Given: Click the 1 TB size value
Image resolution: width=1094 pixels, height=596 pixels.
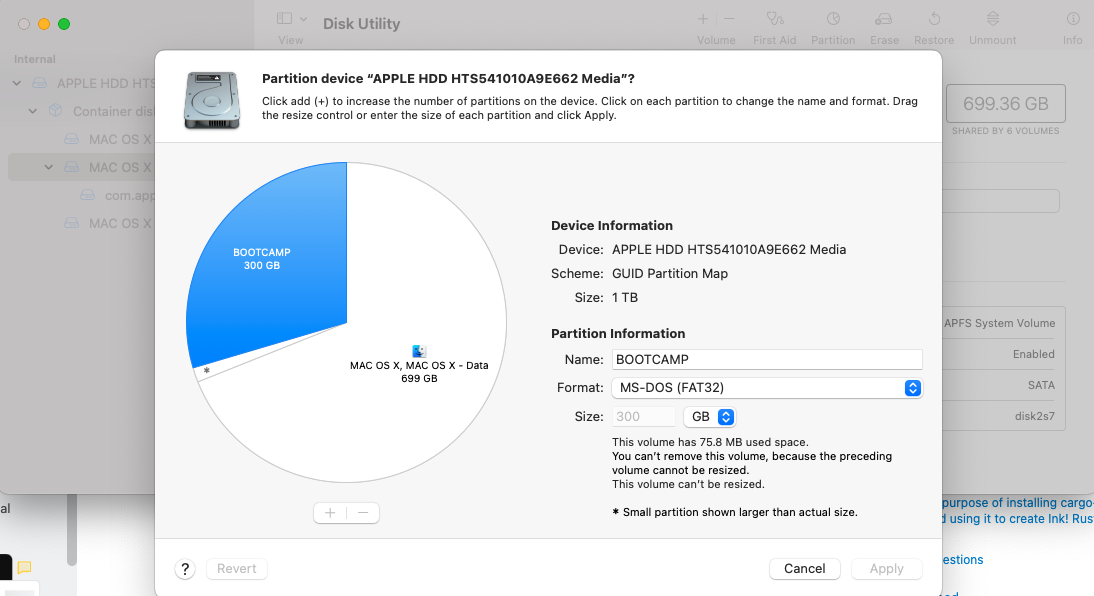Looking at the screenshot, I should (625, 297).
